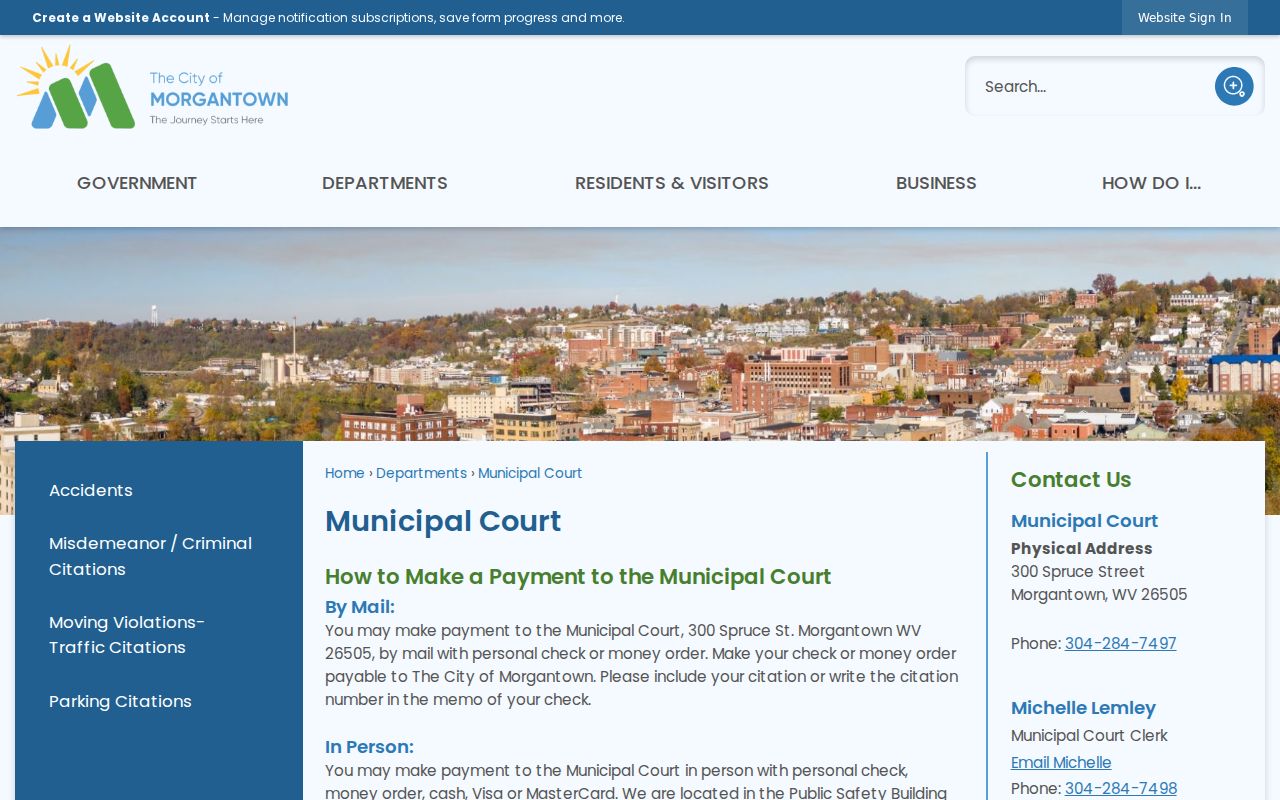Click the Municipal Court page heading
This screenshot has width=1280, height=800.
coord(443,521)
